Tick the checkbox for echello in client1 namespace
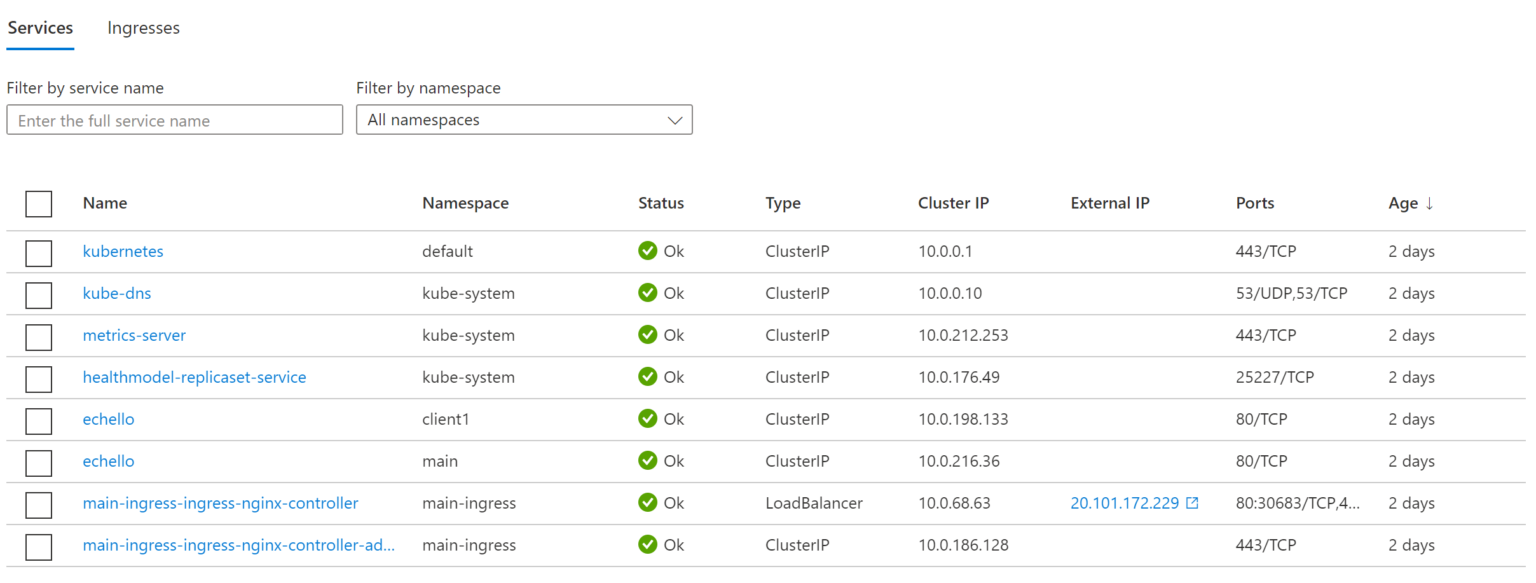This screenshot has height=583, width=1536. [39, 421]
